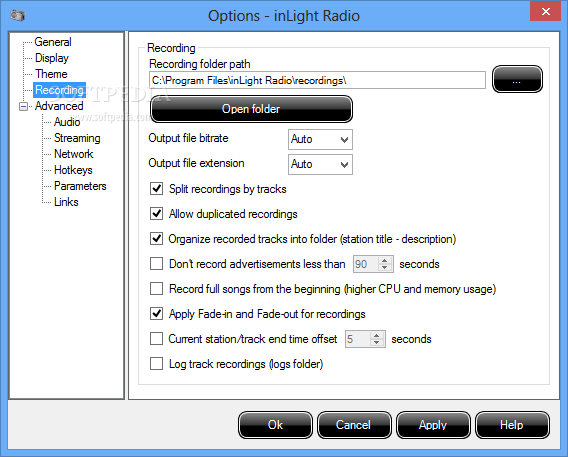This screenshot has width=568, height=457.
Task: Enable Don't record advertisements checkbox
Action: [156, 264]
